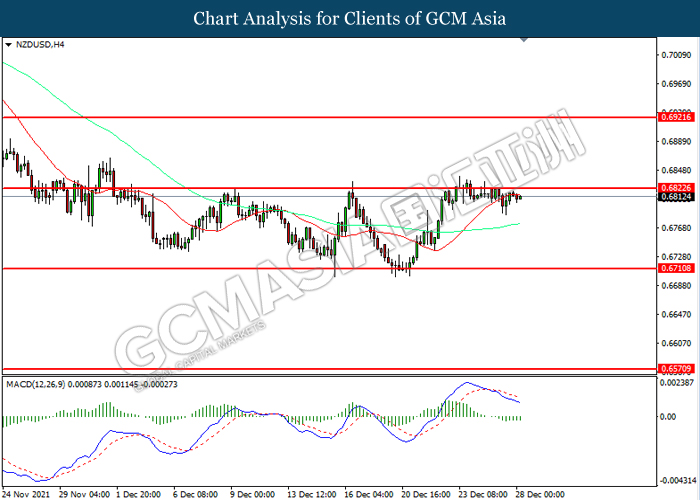Click the 0.67280 price scale value
This screenshot has height=500, width=700.
click(676, 257)
